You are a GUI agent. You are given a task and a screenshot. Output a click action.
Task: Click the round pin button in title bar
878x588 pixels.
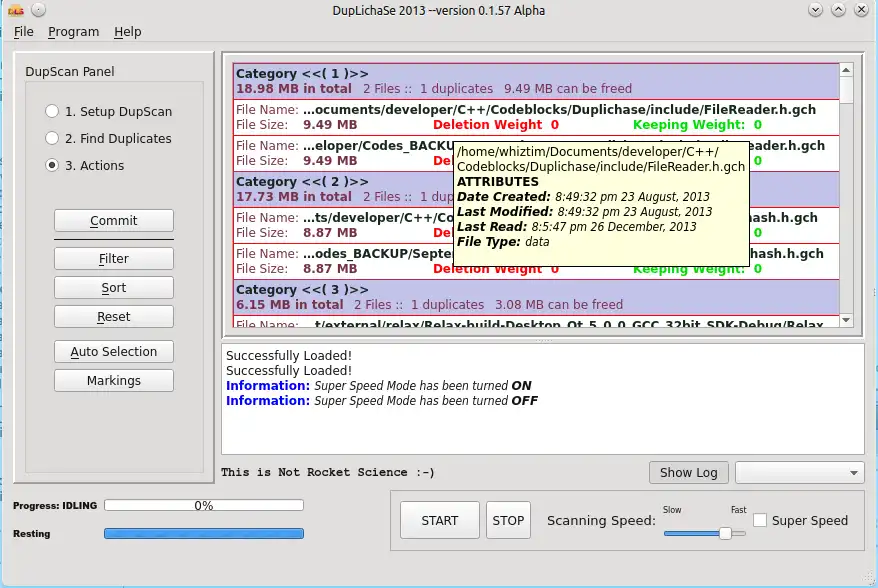(x=38, y=10)
